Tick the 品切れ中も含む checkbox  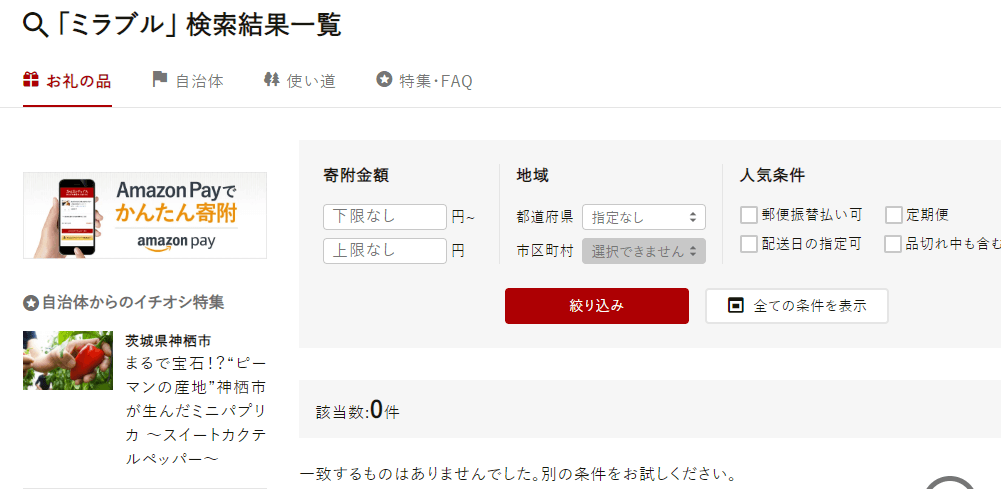tap(893, 244)
